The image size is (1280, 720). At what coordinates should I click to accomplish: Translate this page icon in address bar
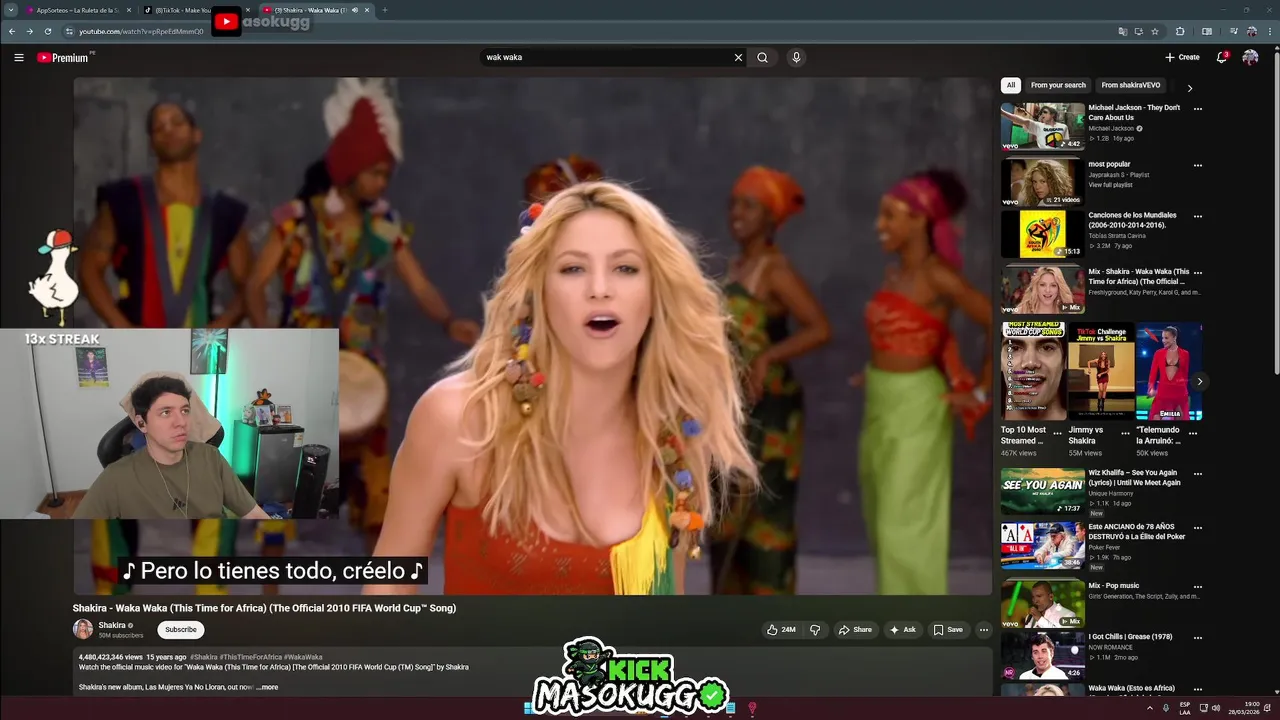1123,31
